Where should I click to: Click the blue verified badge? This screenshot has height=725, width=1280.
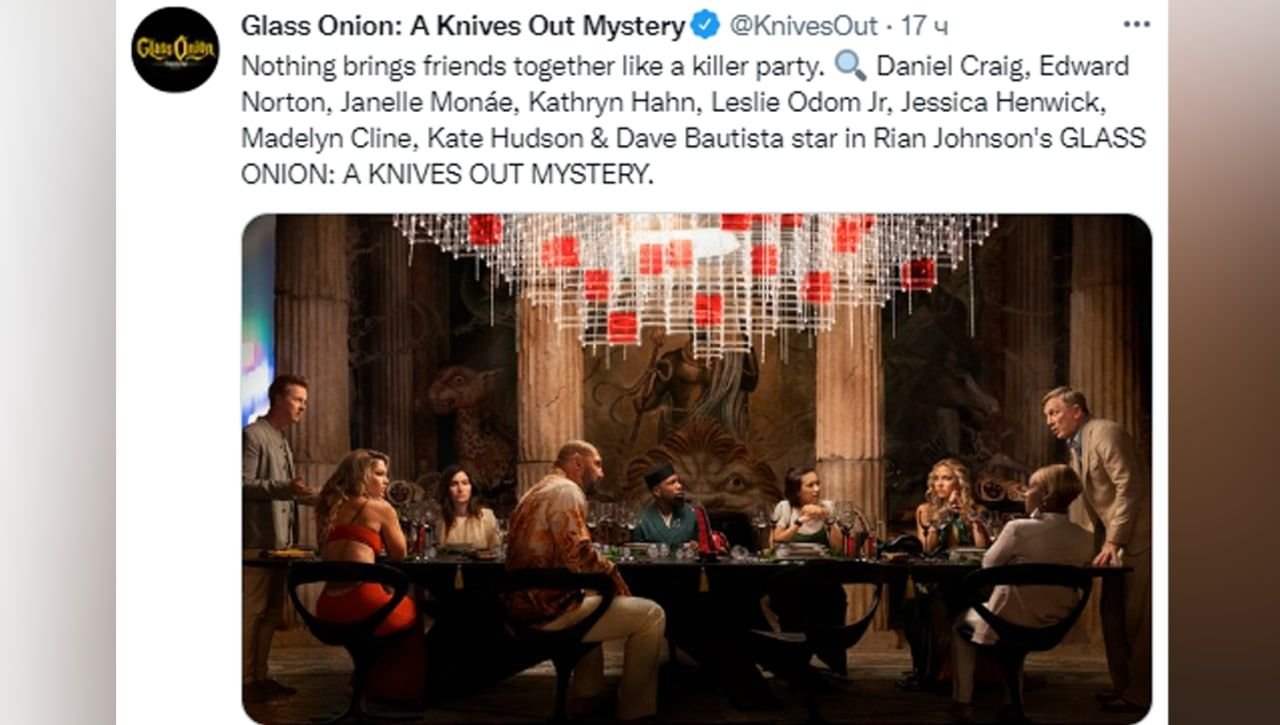(x=706, y=25)
